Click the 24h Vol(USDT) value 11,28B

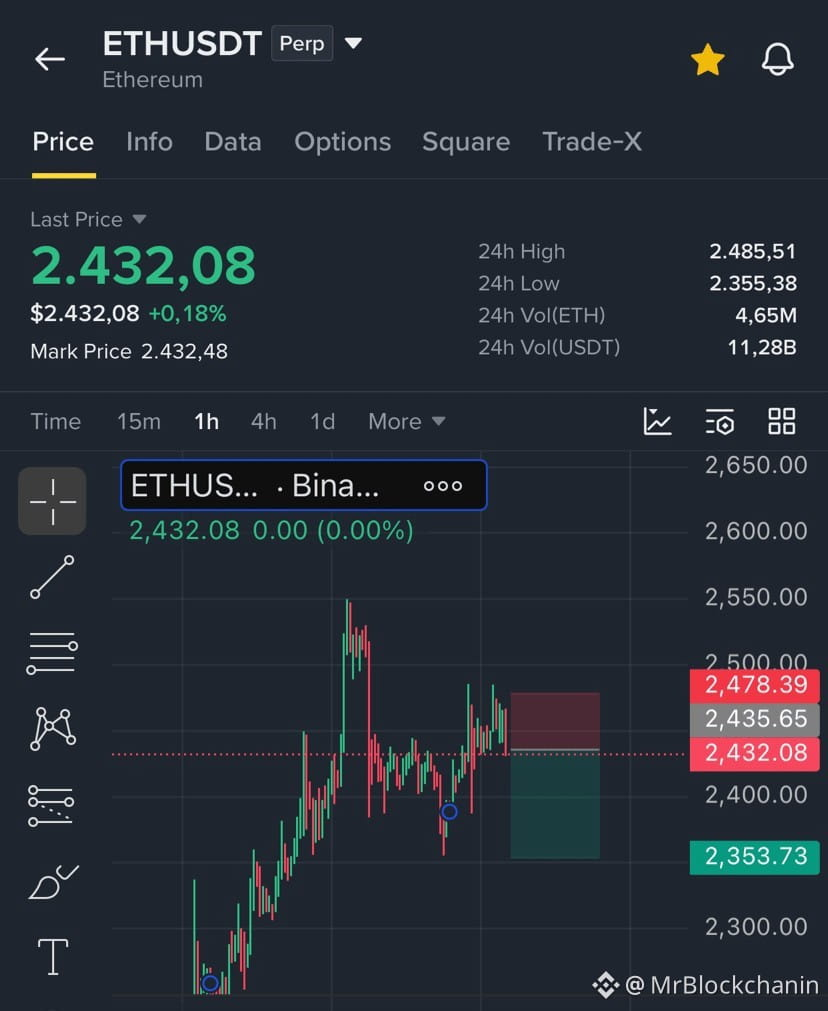tap(762, 348)
